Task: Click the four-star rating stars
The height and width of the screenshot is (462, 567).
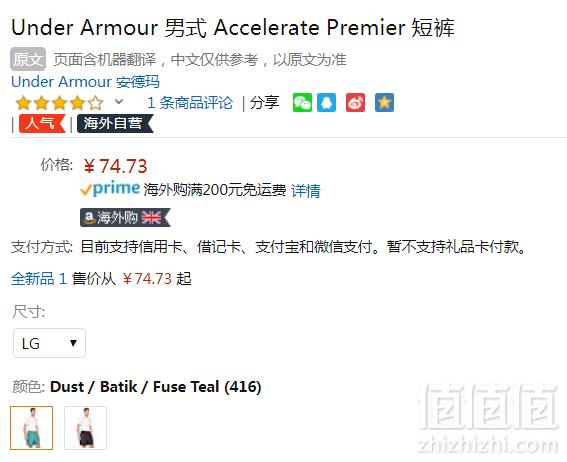Action: [60, 103]
